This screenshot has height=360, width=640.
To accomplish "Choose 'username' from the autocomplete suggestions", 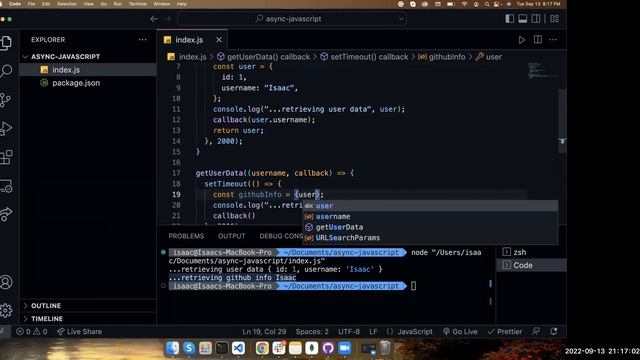I will coord(430,216).
